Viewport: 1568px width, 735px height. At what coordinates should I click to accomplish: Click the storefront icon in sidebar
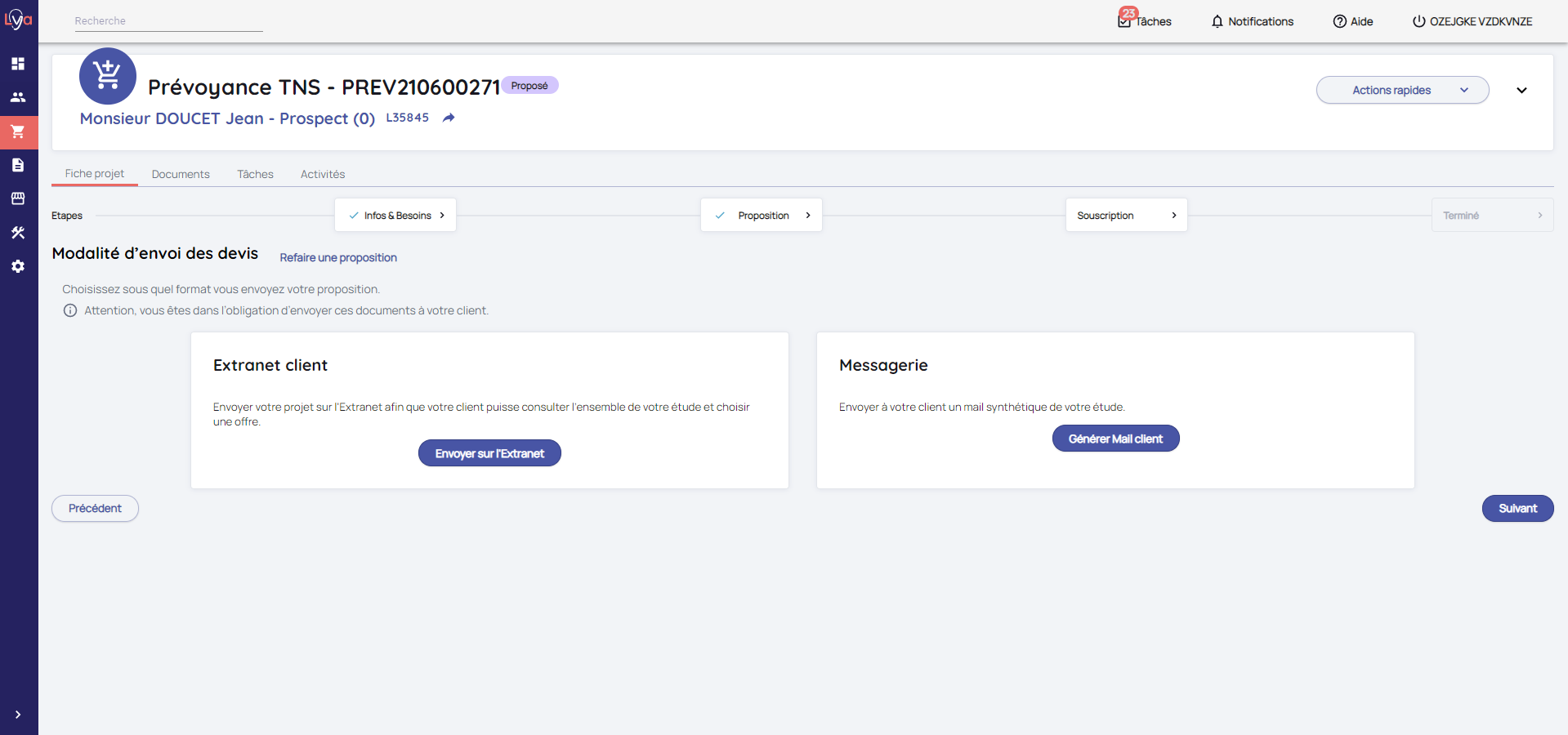coord(18,198)
